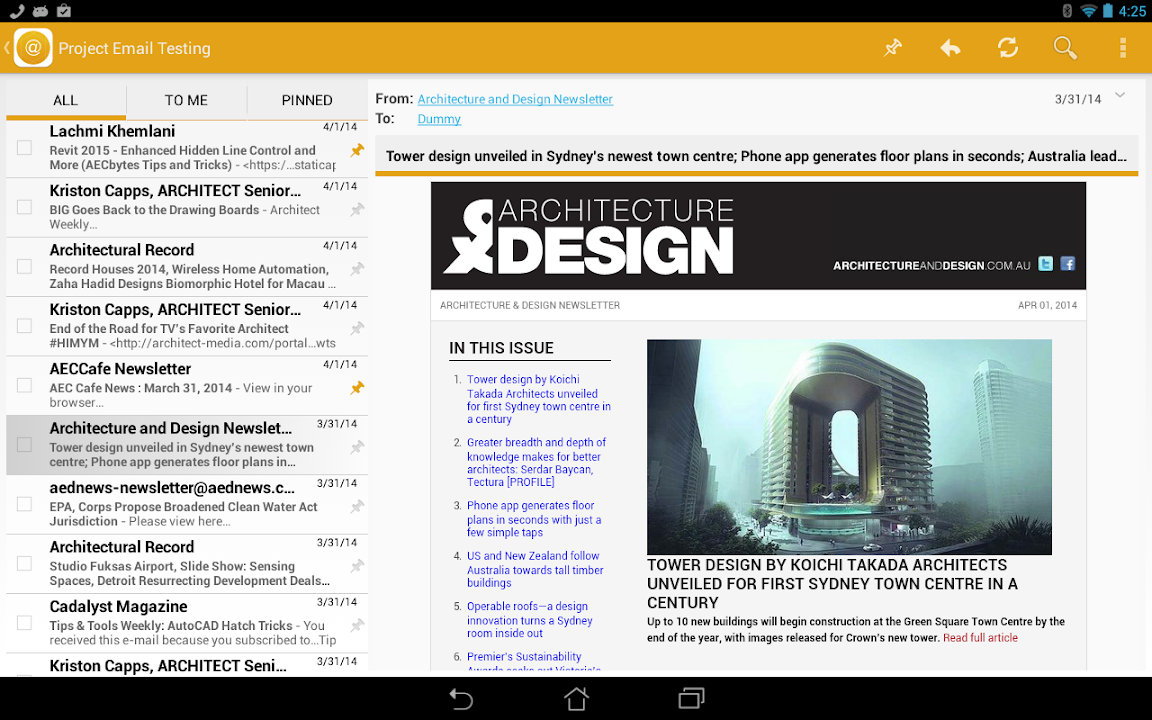
Task: Open the three-dot overflow menu
Action: (x=1123, y=48)
